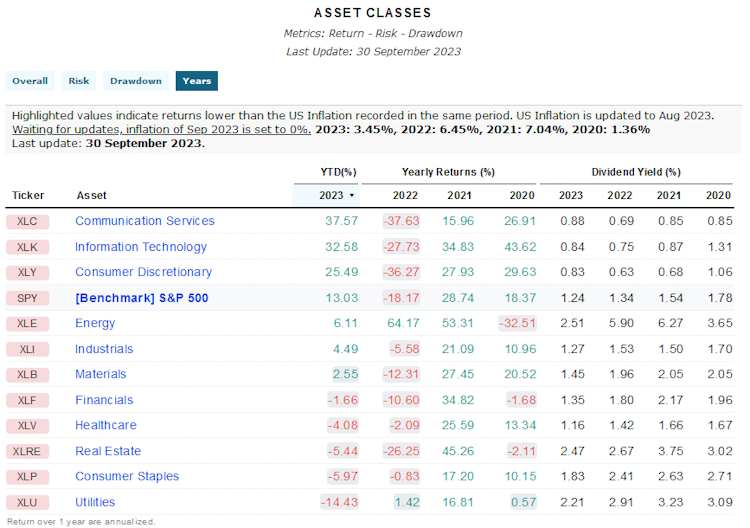Sort by 2022 yearly returns column
This screenshot has height=528, width=750.
click(x=405, y=196)
